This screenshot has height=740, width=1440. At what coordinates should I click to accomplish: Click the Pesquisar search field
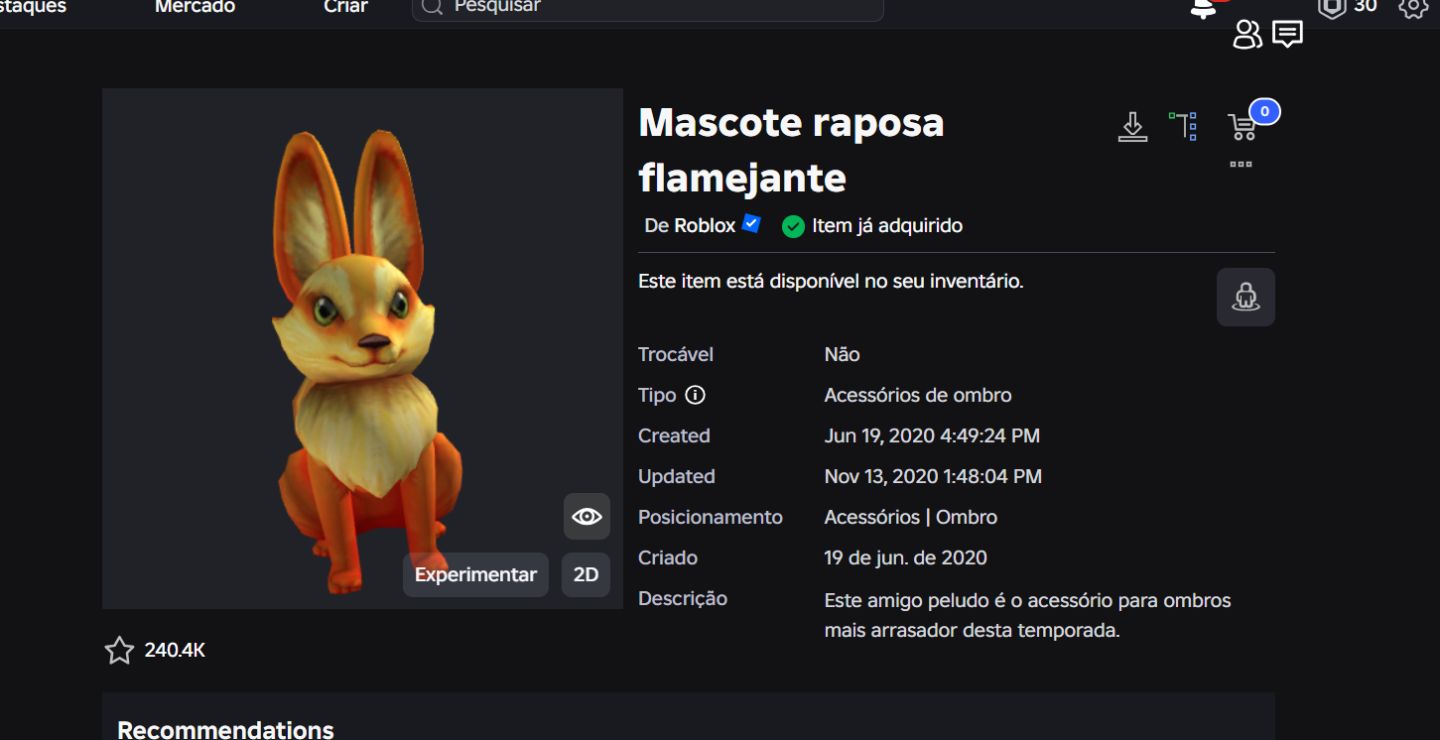click(x=648, y=9)
